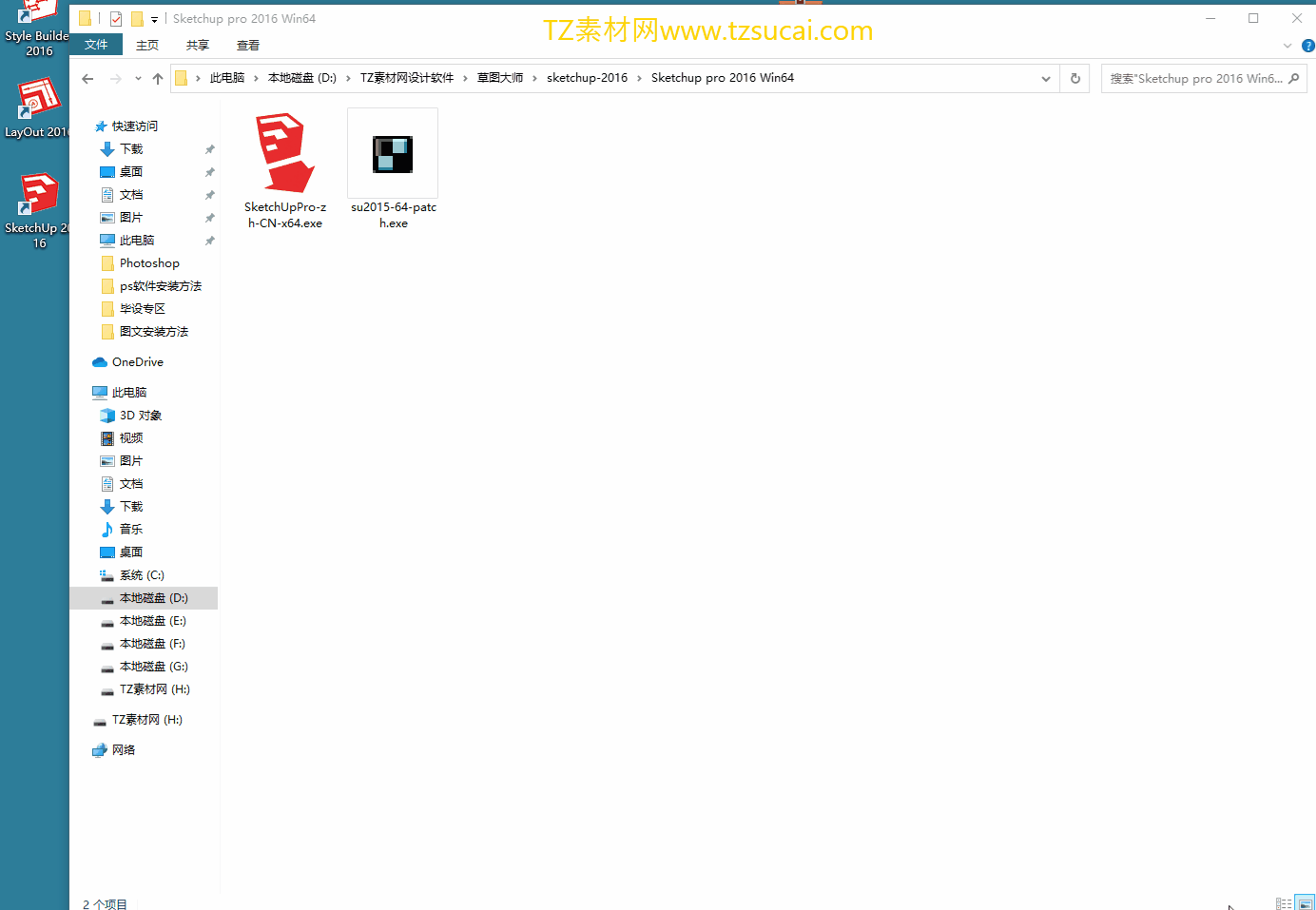This screenshot has width=1316, height=910.
Task: Expand the chevron after 本地磁盘 (D:) breadcrumb
Action: pyautogui.click(x=348, y=78)
